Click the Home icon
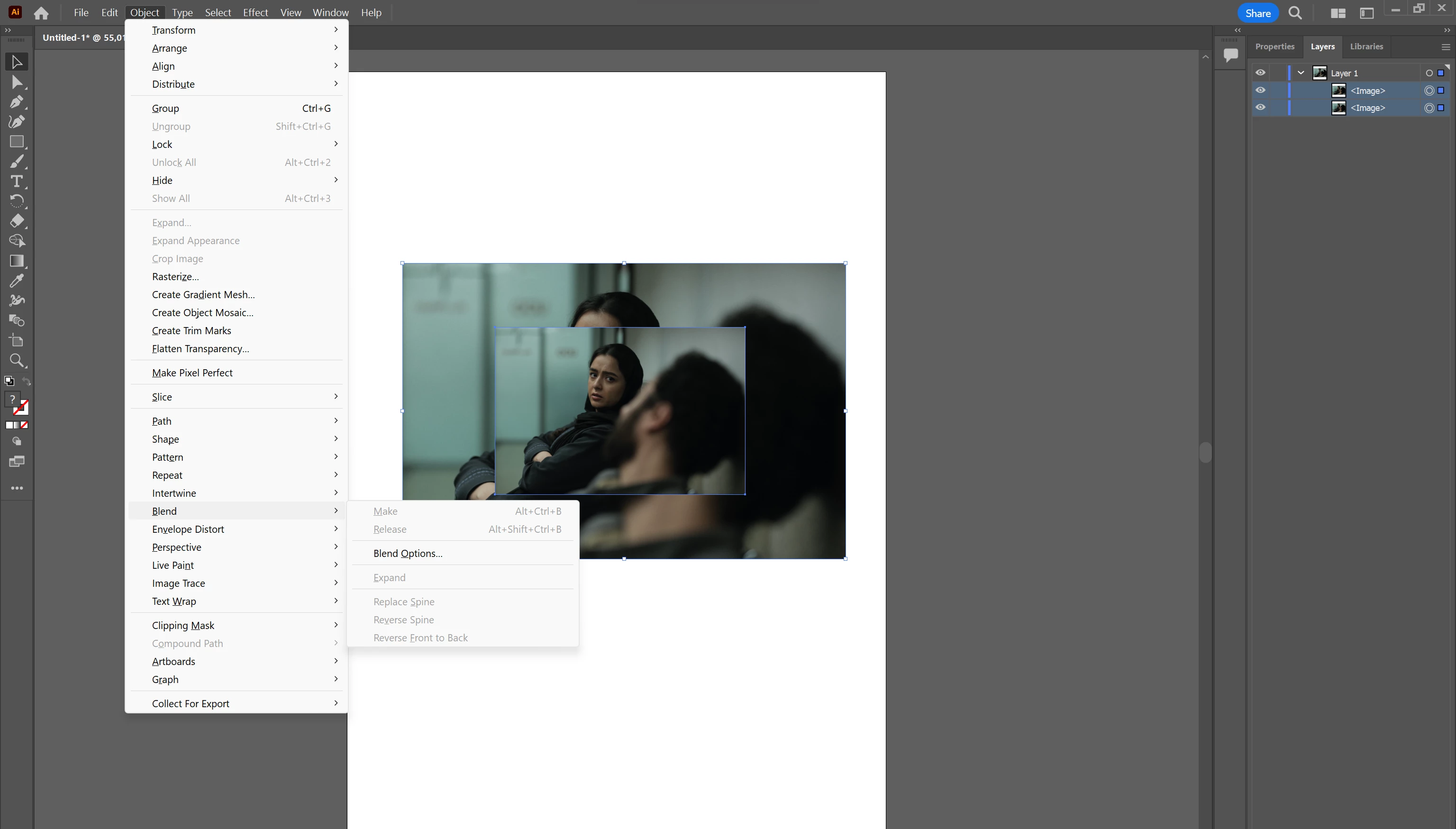This screenshot has height=829, width=1456. [41, 12]
